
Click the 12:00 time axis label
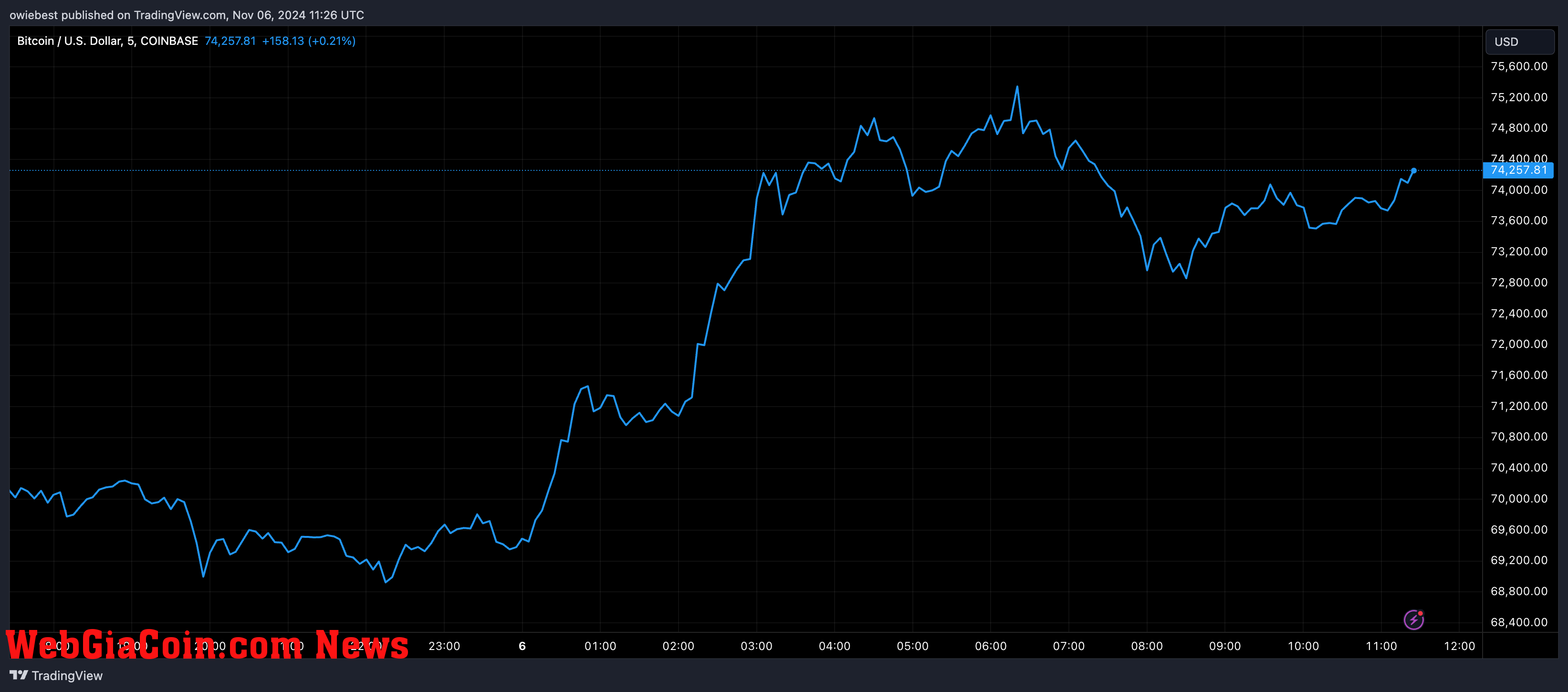point(1459,646)
